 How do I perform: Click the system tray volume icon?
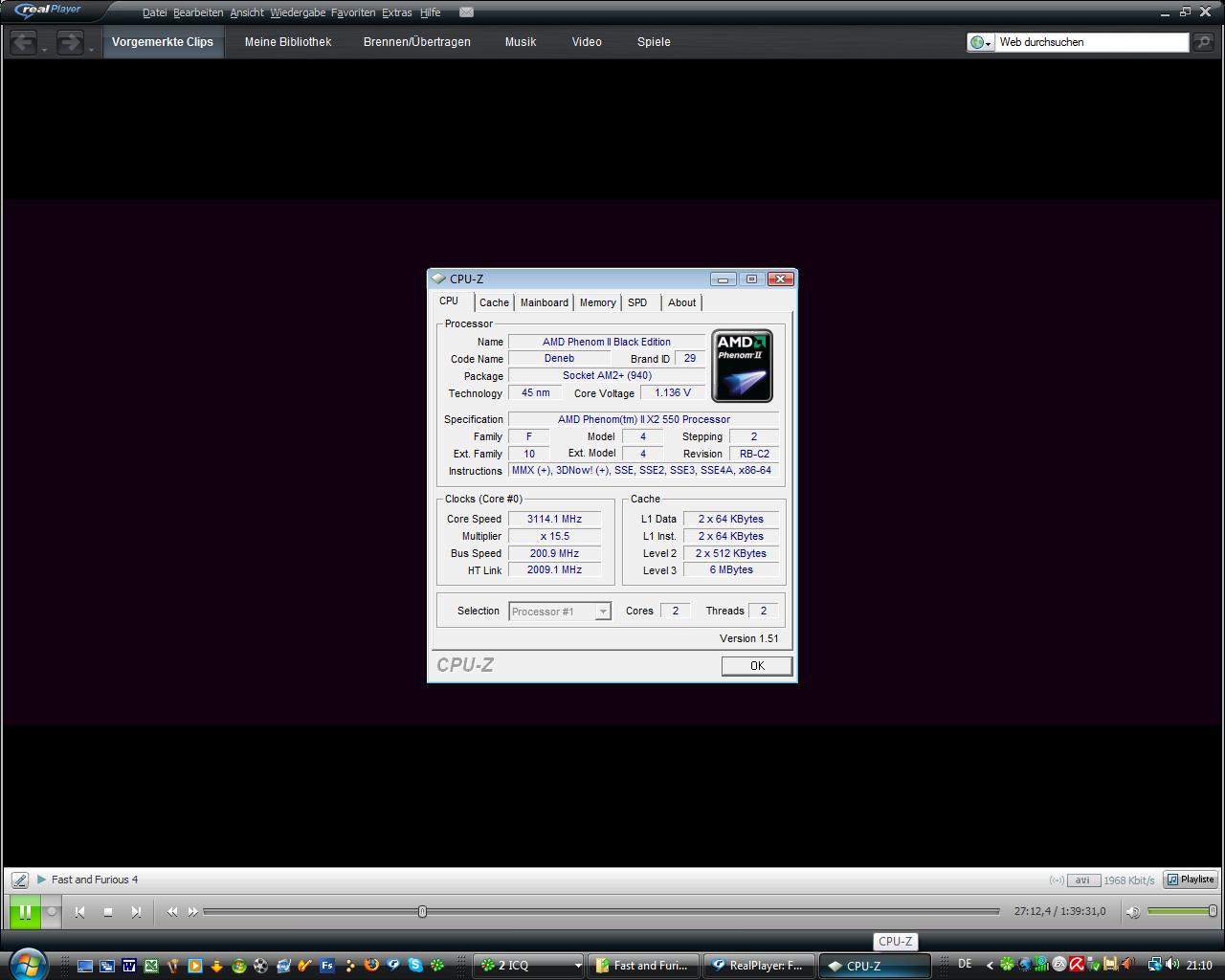pyautogui.click(x=1170, y=965)
